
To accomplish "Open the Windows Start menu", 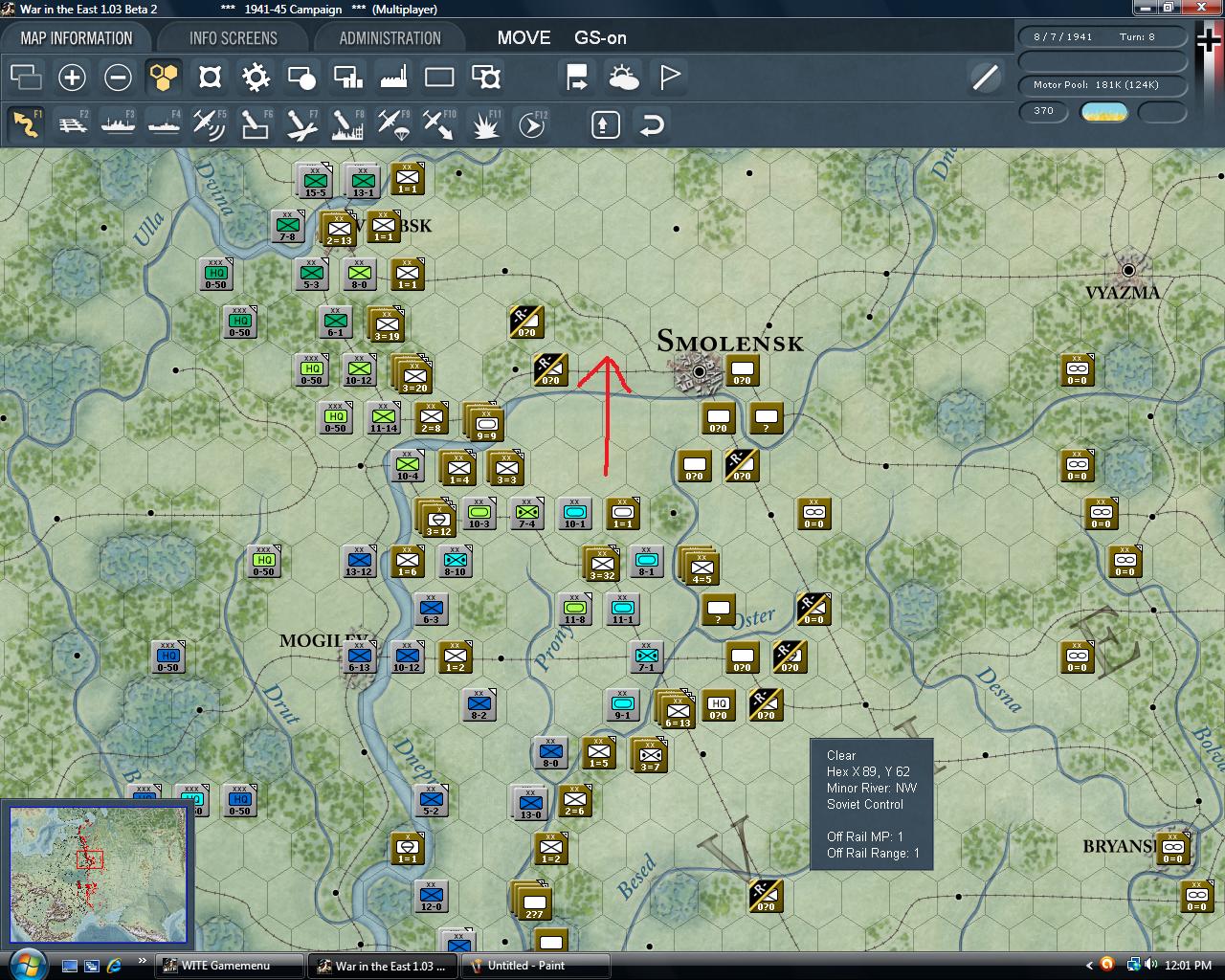I will click(26, 964).
